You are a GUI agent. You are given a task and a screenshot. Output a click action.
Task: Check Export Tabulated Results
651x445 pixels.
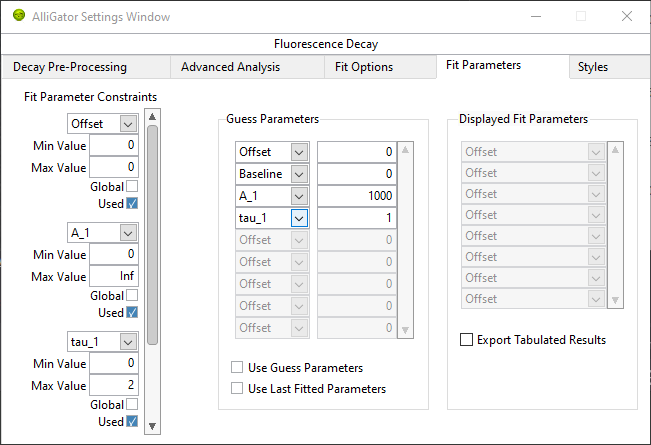pos(466,340)
